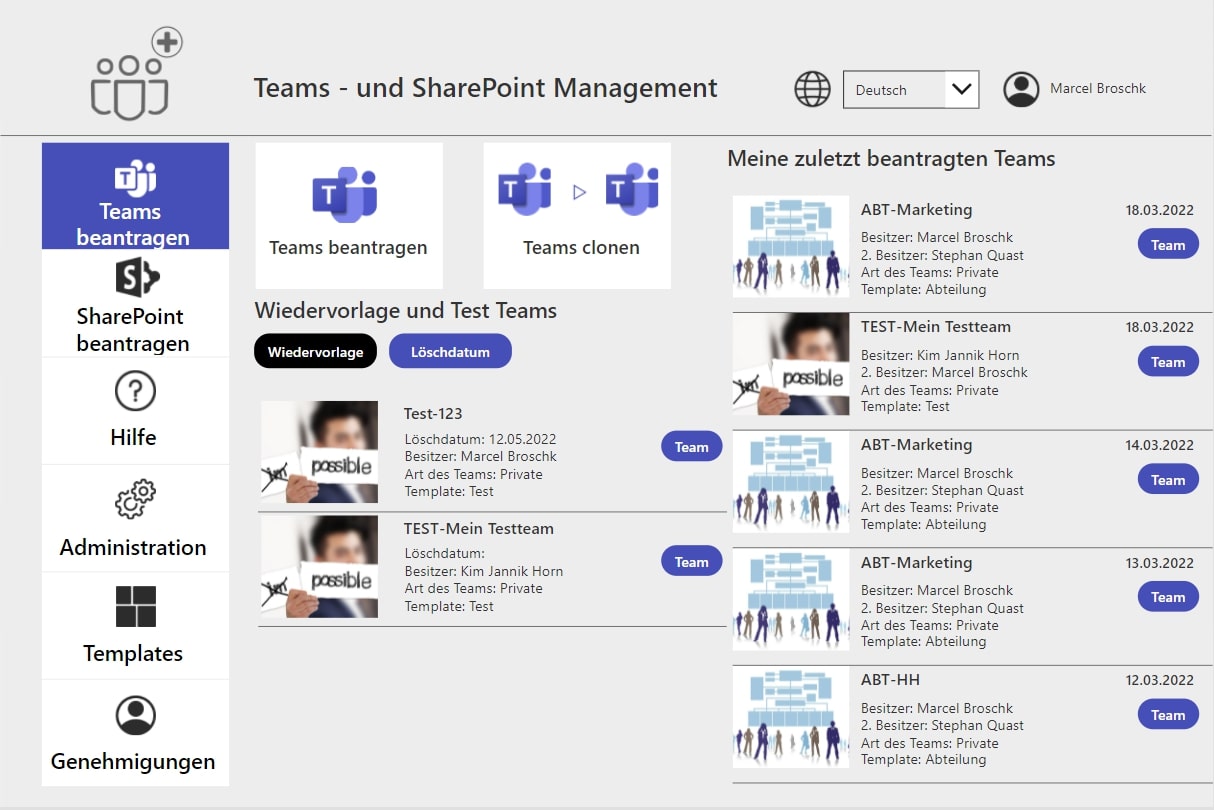The width and height of the screenshot is (1214, 810).
Task: Click the Teams clonen tile
Action: tap(577, 215)
